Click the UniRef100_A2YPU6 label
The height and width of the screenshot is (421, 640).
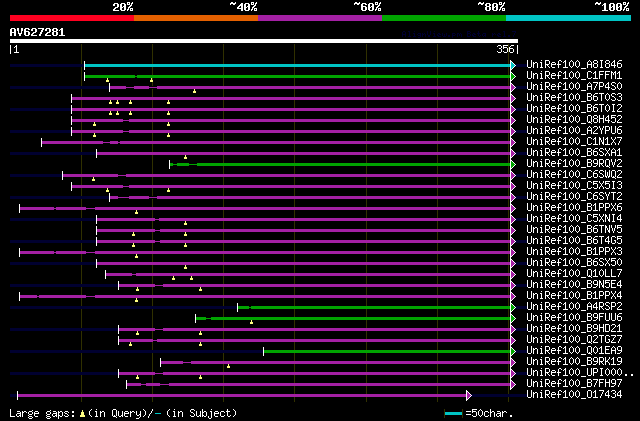[x=574, y=130]
